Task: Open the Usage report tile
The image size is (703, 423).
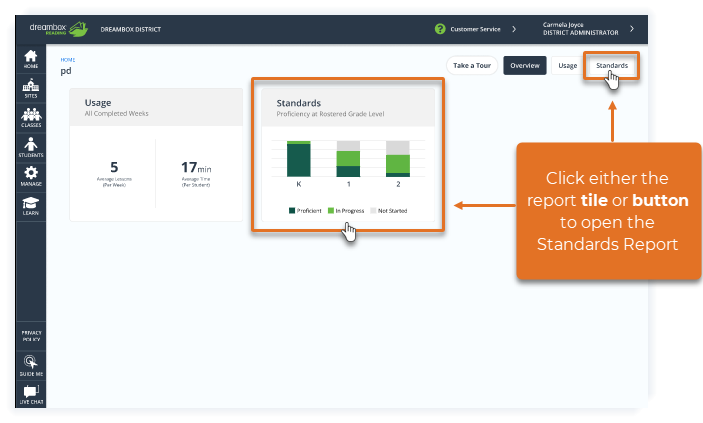Action: point(156,154)
